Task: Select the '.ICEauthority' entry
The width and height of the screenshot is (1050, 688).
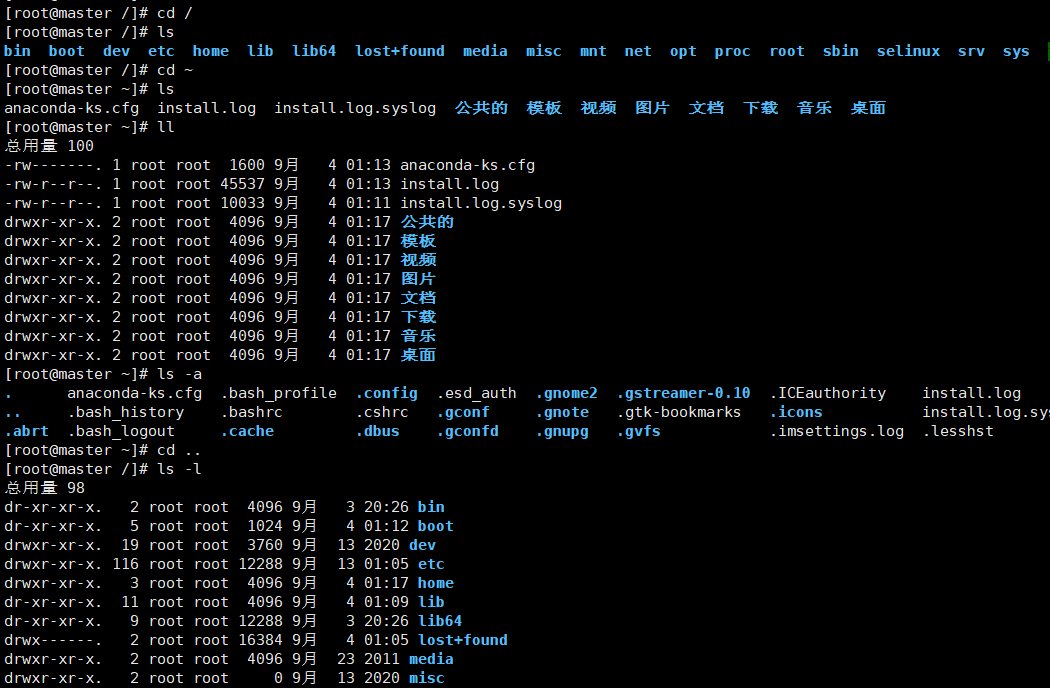Action: 828,393
